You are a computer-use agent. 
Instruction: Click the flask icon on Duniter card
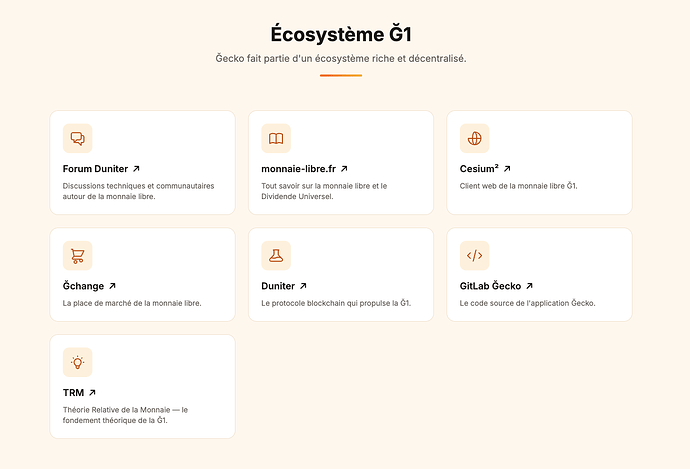pyautogui.click(x=276, y=256)
